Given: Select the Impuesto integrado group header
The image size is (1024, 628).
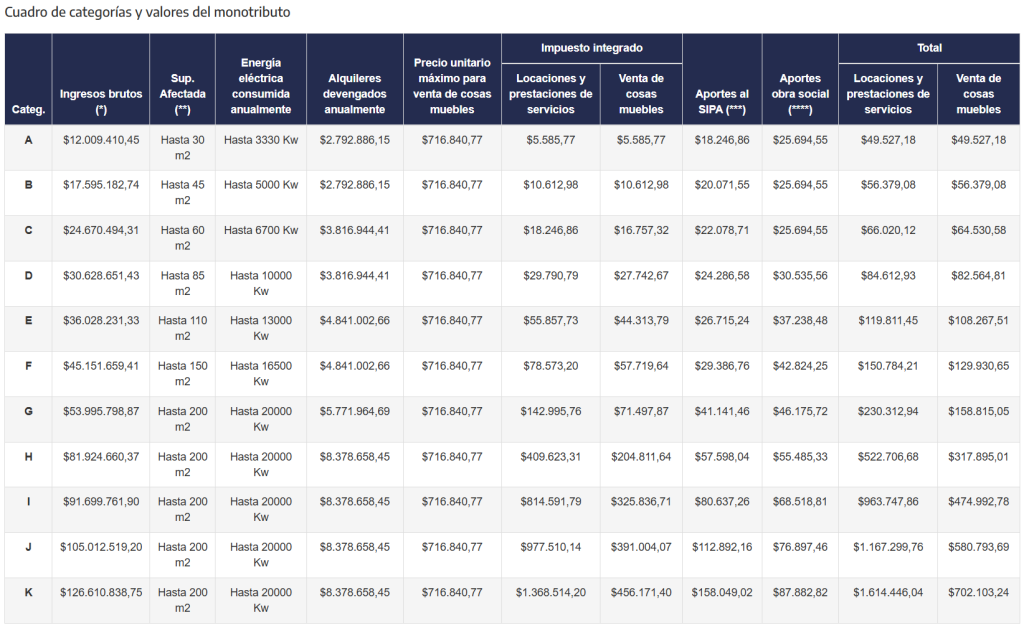Looking at the screenshot, I should point(592,48).
